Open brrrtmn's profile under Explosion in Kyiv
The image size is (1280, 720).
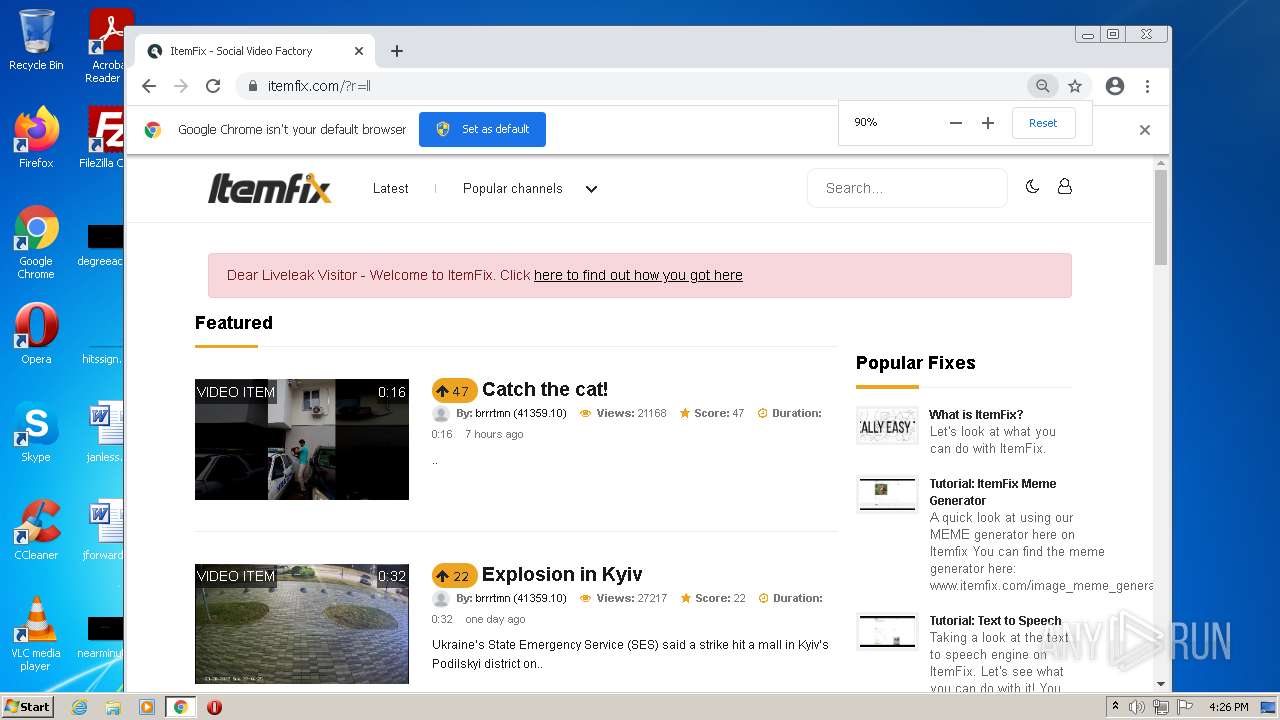[x=520, y=598]
